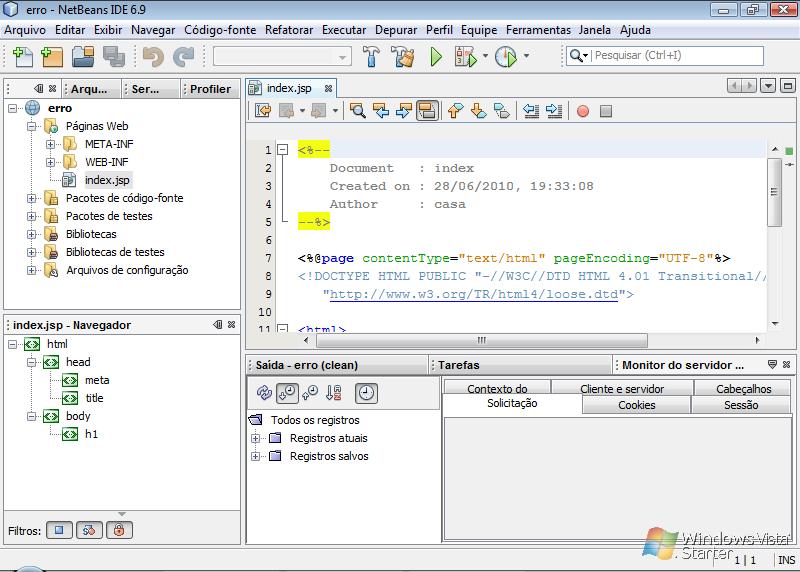Viewport: 800px width, 572px height.
Task: Start macro recording with red circle
Action: click(583, 111)
